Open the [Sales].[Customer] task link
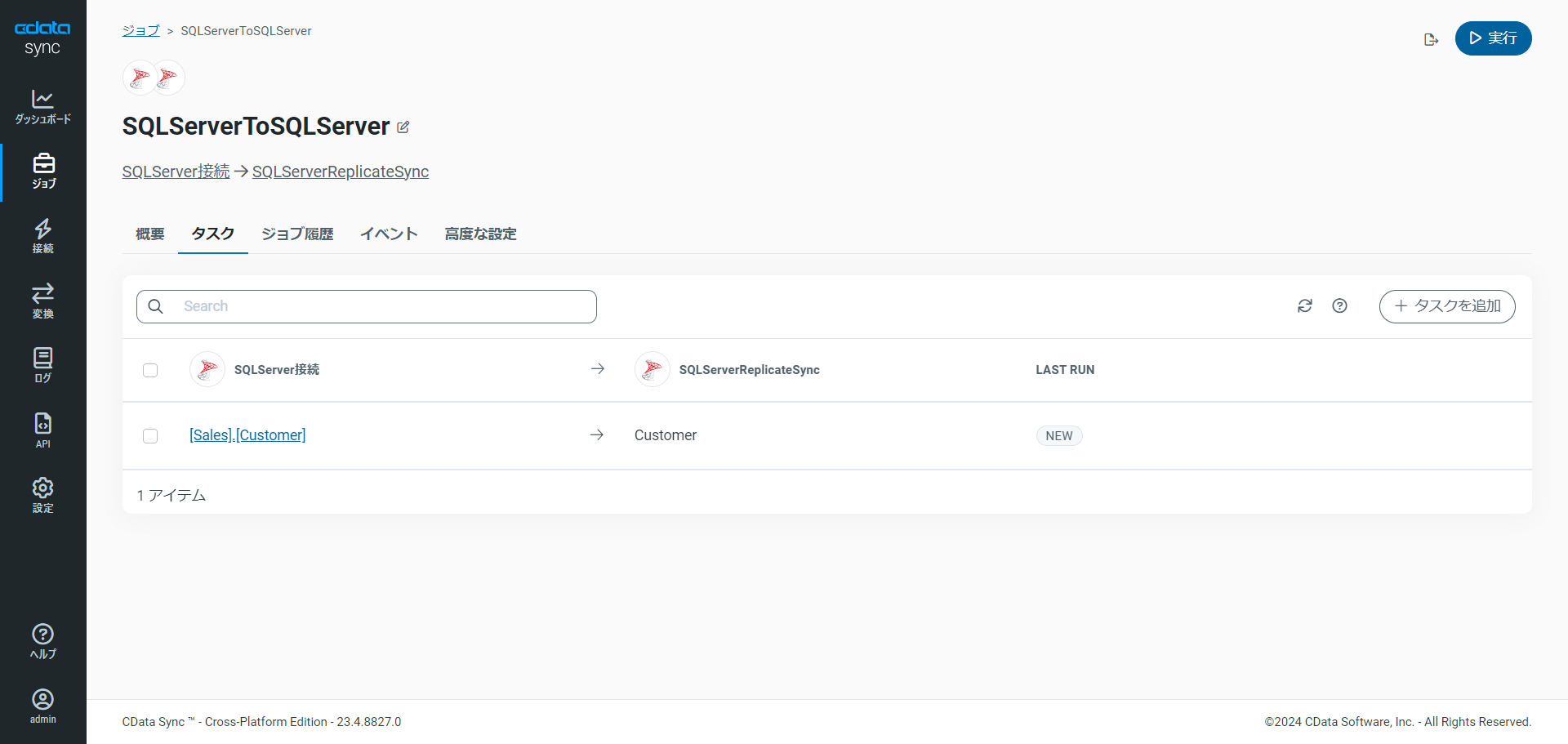 247,435
